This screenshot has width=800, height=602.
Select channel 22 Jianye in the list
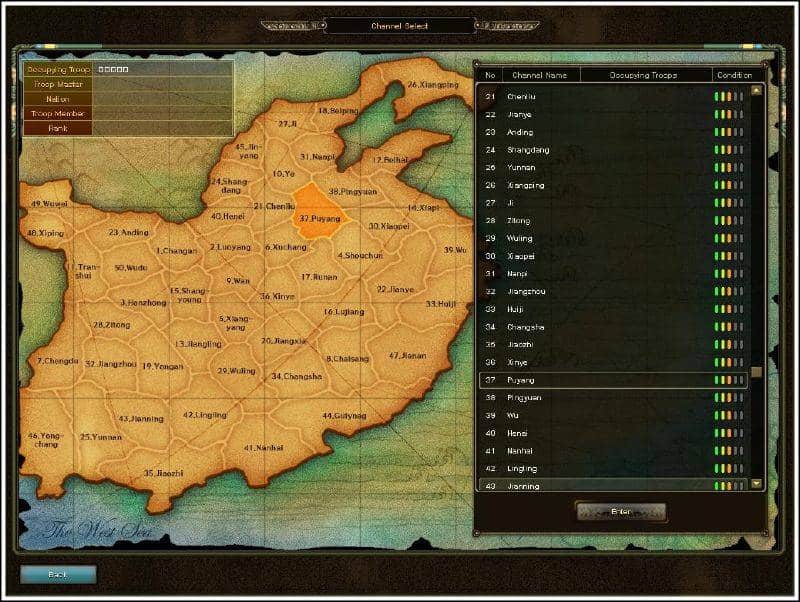(x=613, y=114)
